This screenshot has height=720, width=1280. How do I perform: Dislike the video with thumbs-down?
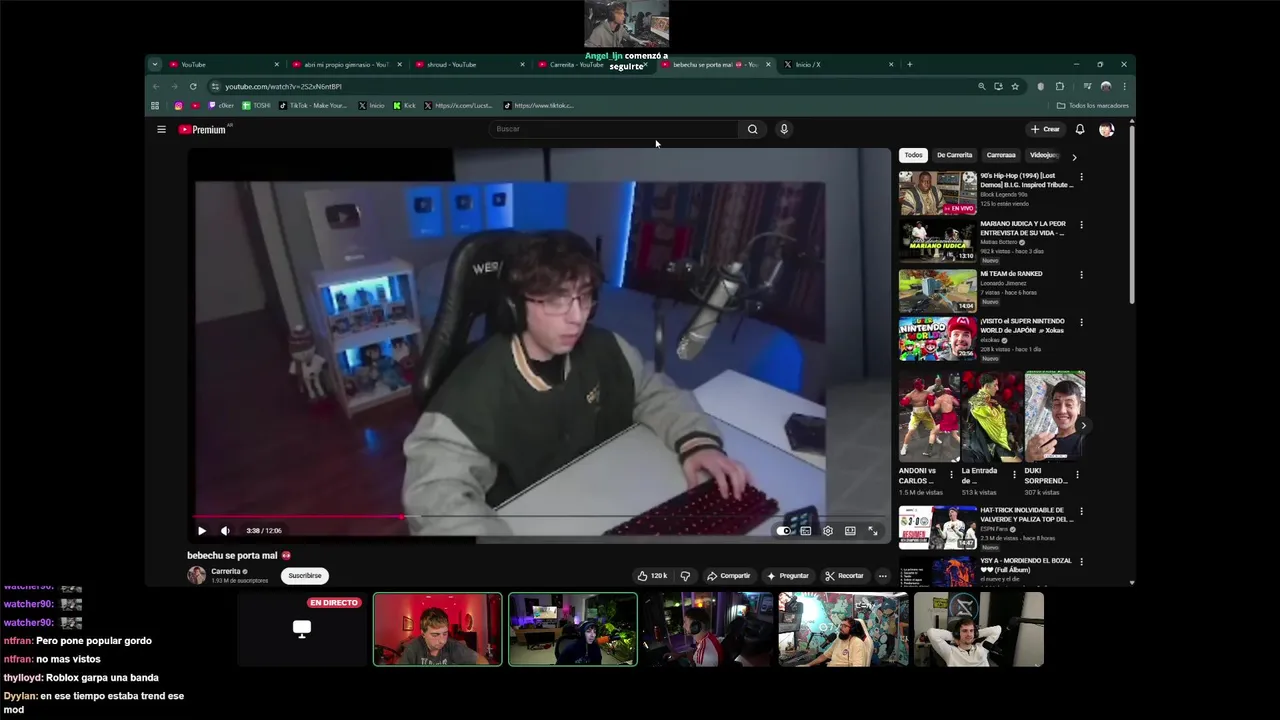(685, 576)
